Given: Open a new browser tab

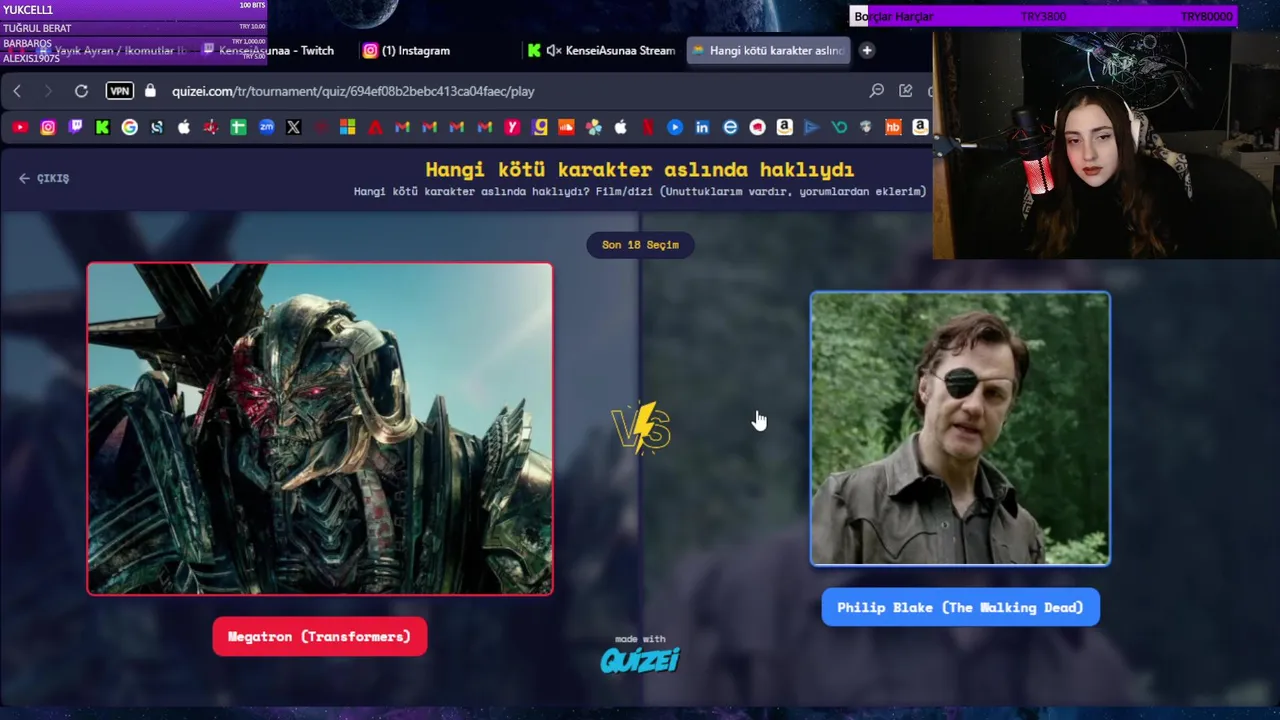Looking at the screenshot, I should [x=867, y=50].
